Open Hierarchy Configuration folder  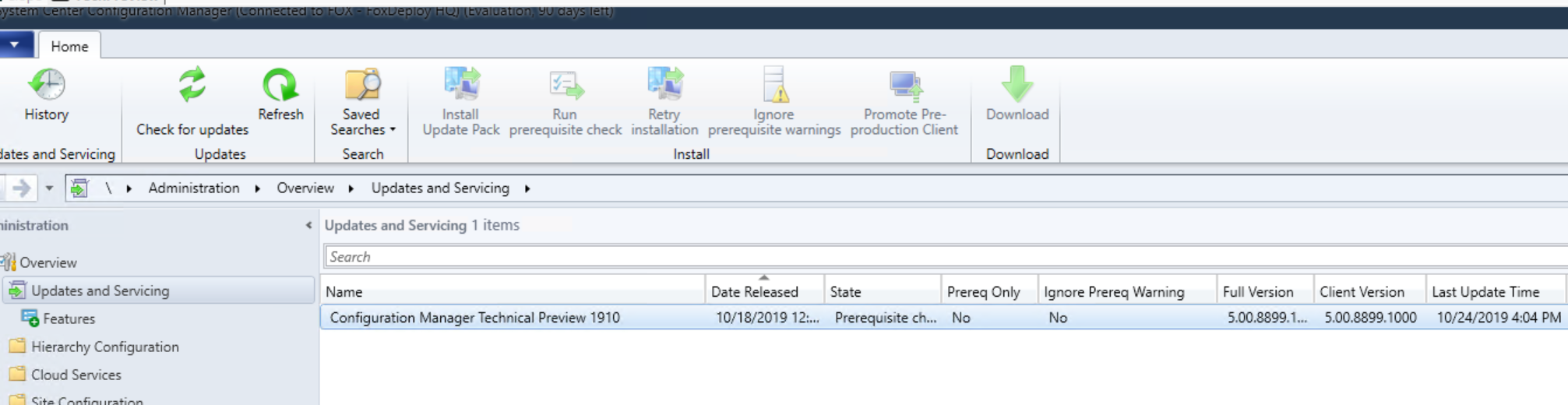104,347
